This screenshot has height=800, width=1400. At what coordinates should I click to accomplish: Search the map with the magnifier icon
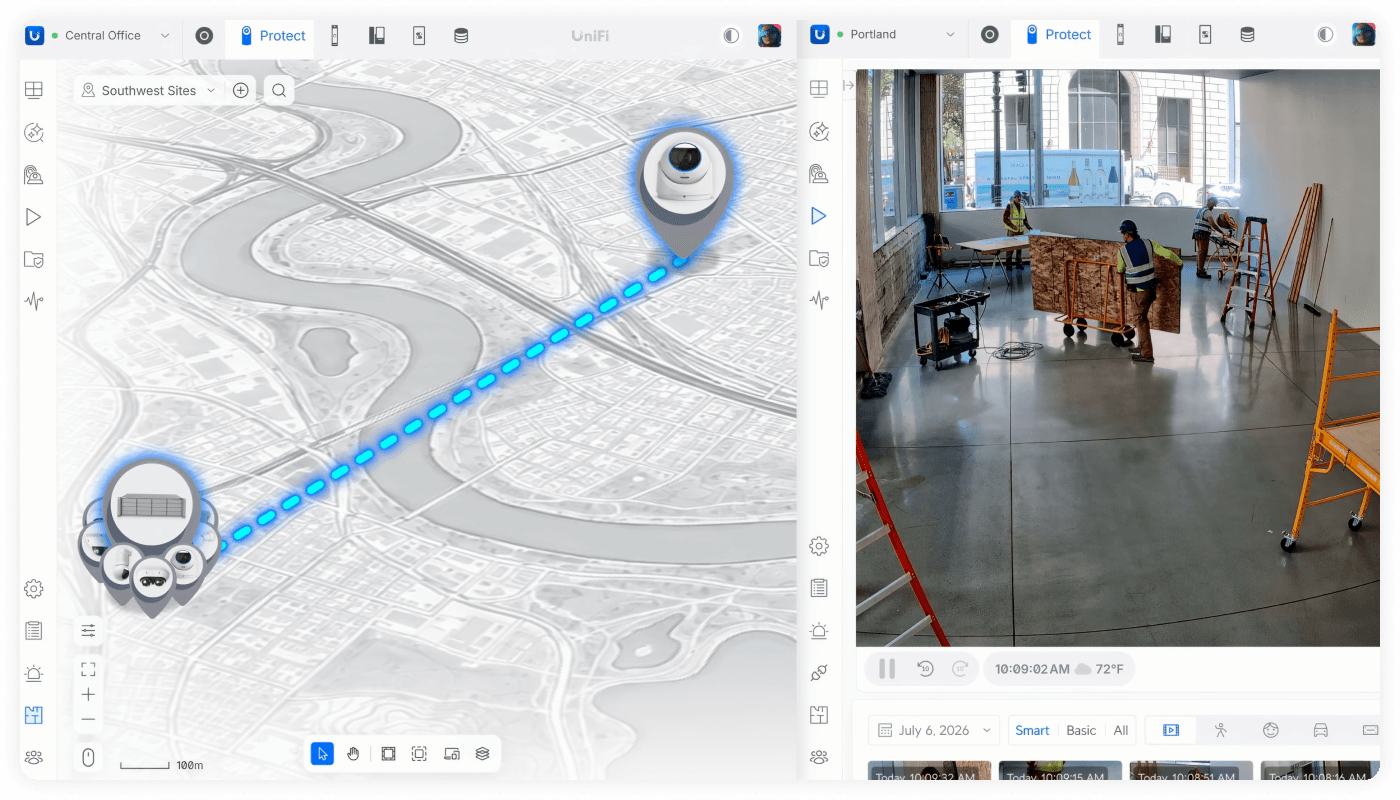pyautogui.click(x=279, y=90)
